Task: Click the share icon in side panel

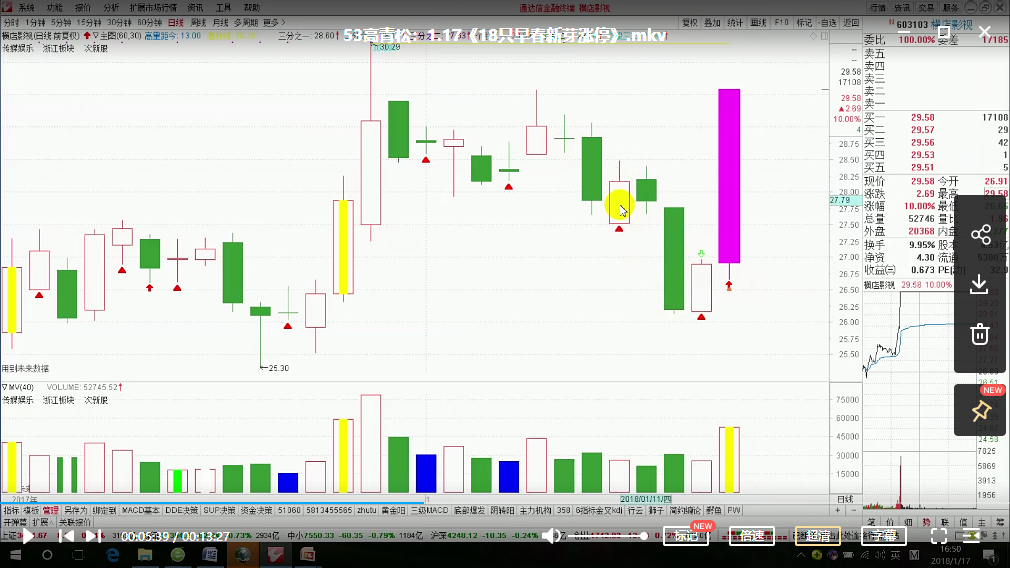Action: pyautogui.click(x=980, y=235)
